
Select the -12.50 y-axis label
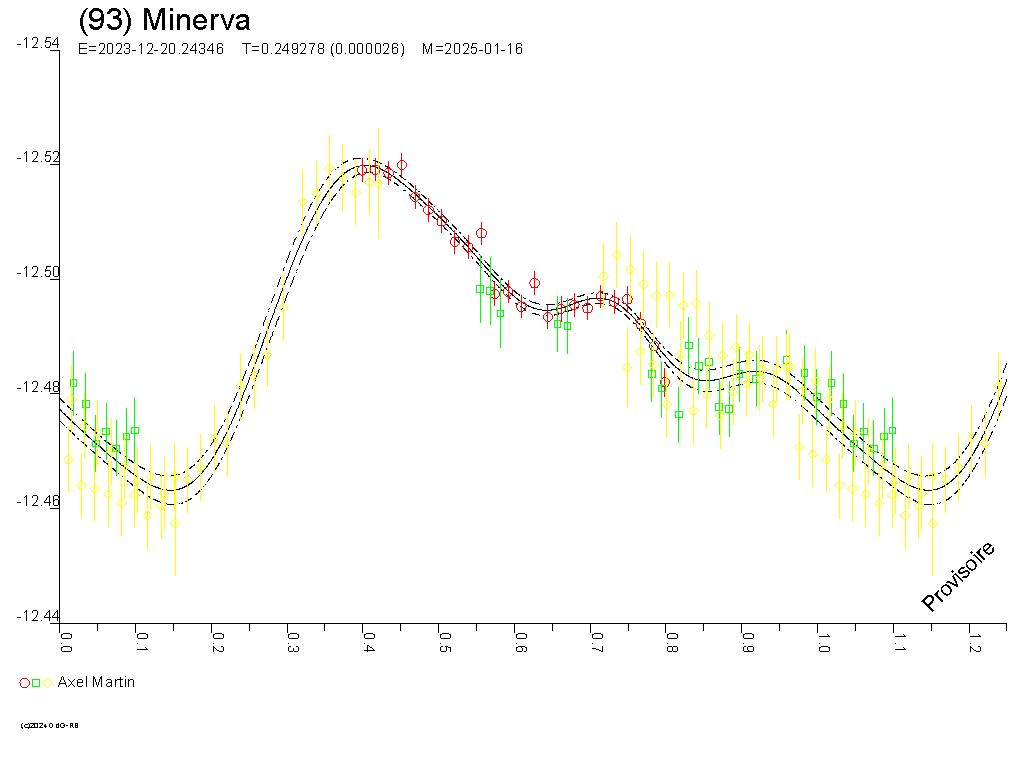click(x=38, y=272)
